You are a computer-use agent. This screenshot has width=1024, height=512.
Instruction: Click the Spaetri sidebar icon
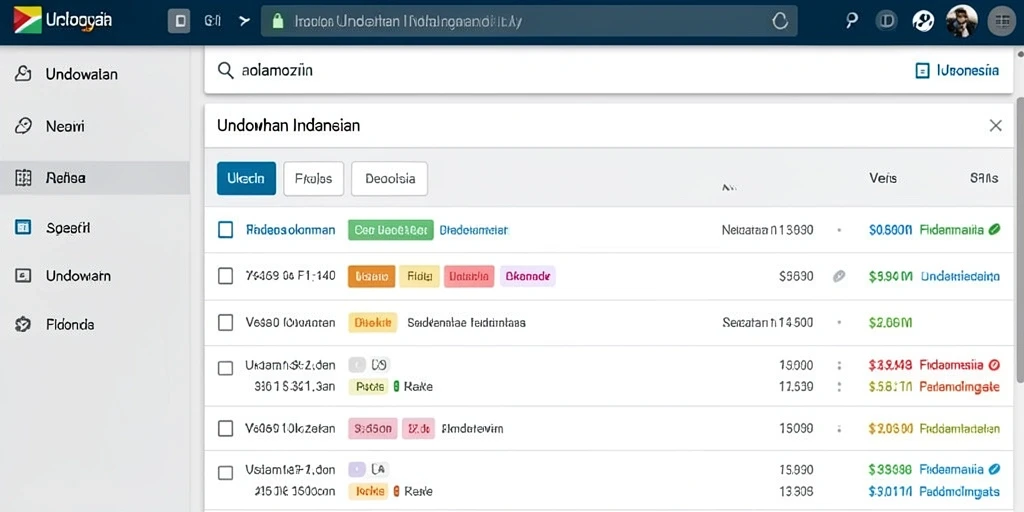click(x=23, y=227)
